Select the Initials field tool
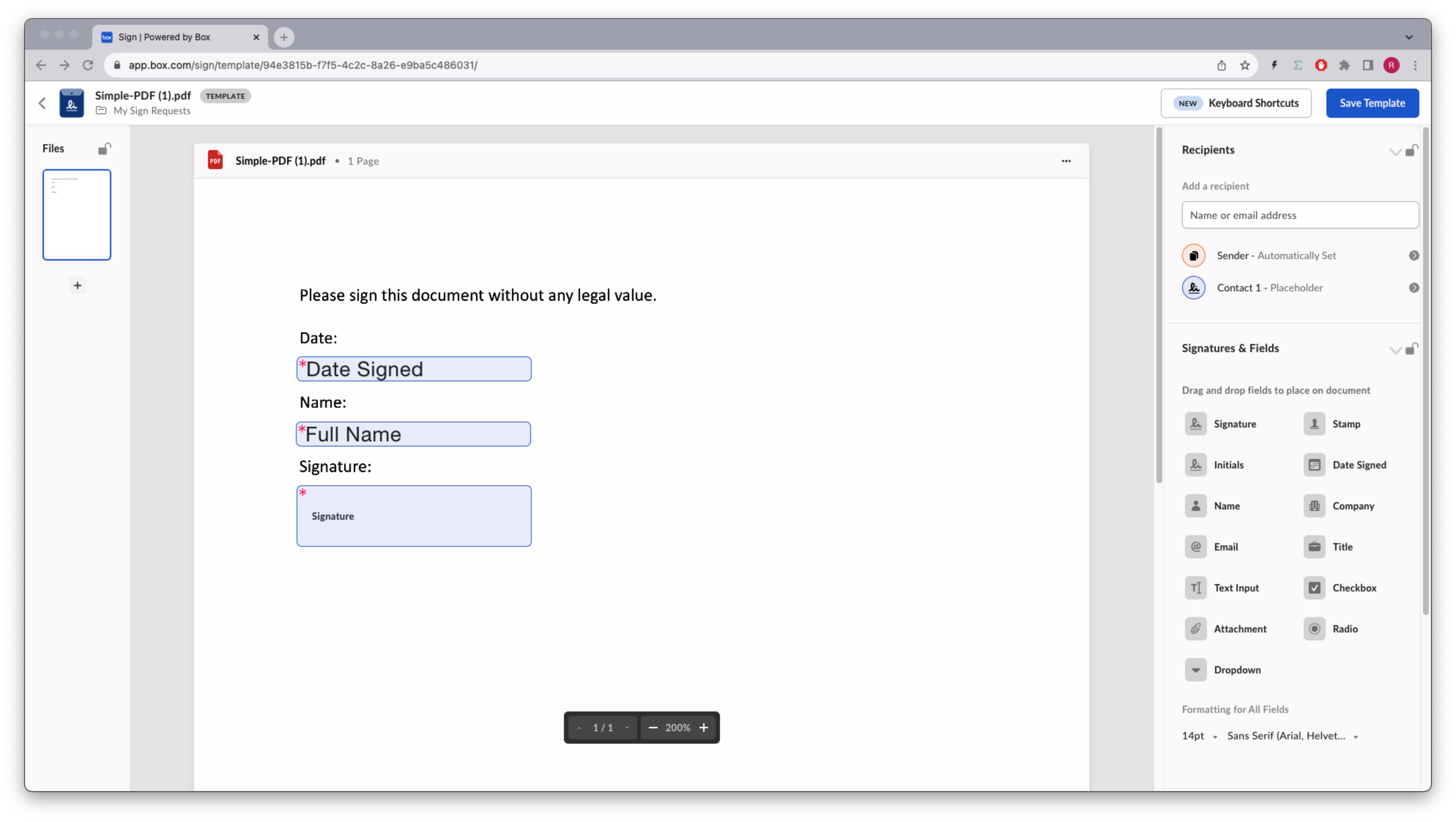This screenshot has width=1456, height=822. [1229, 464]
